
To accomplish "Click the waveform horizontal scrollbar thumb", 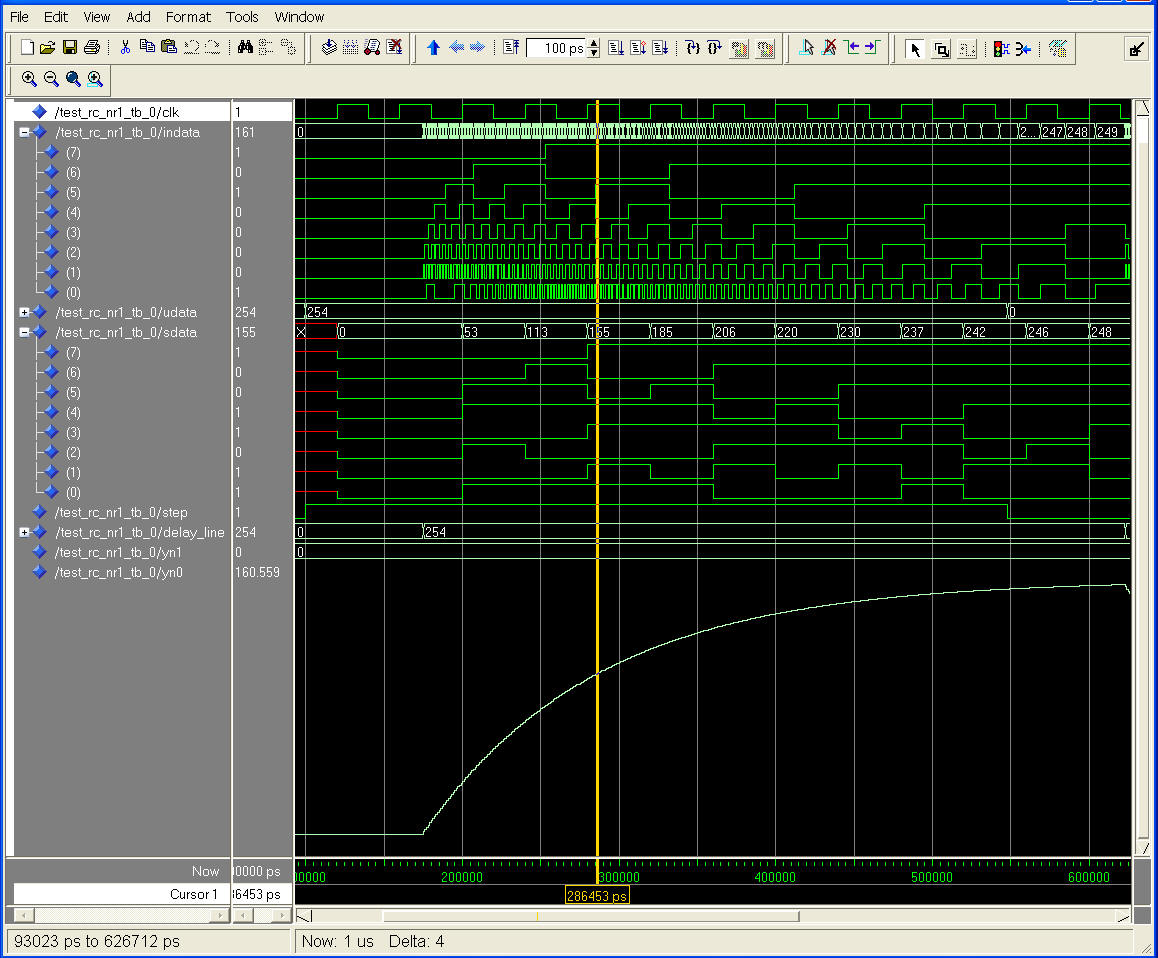I will [591, 917].
